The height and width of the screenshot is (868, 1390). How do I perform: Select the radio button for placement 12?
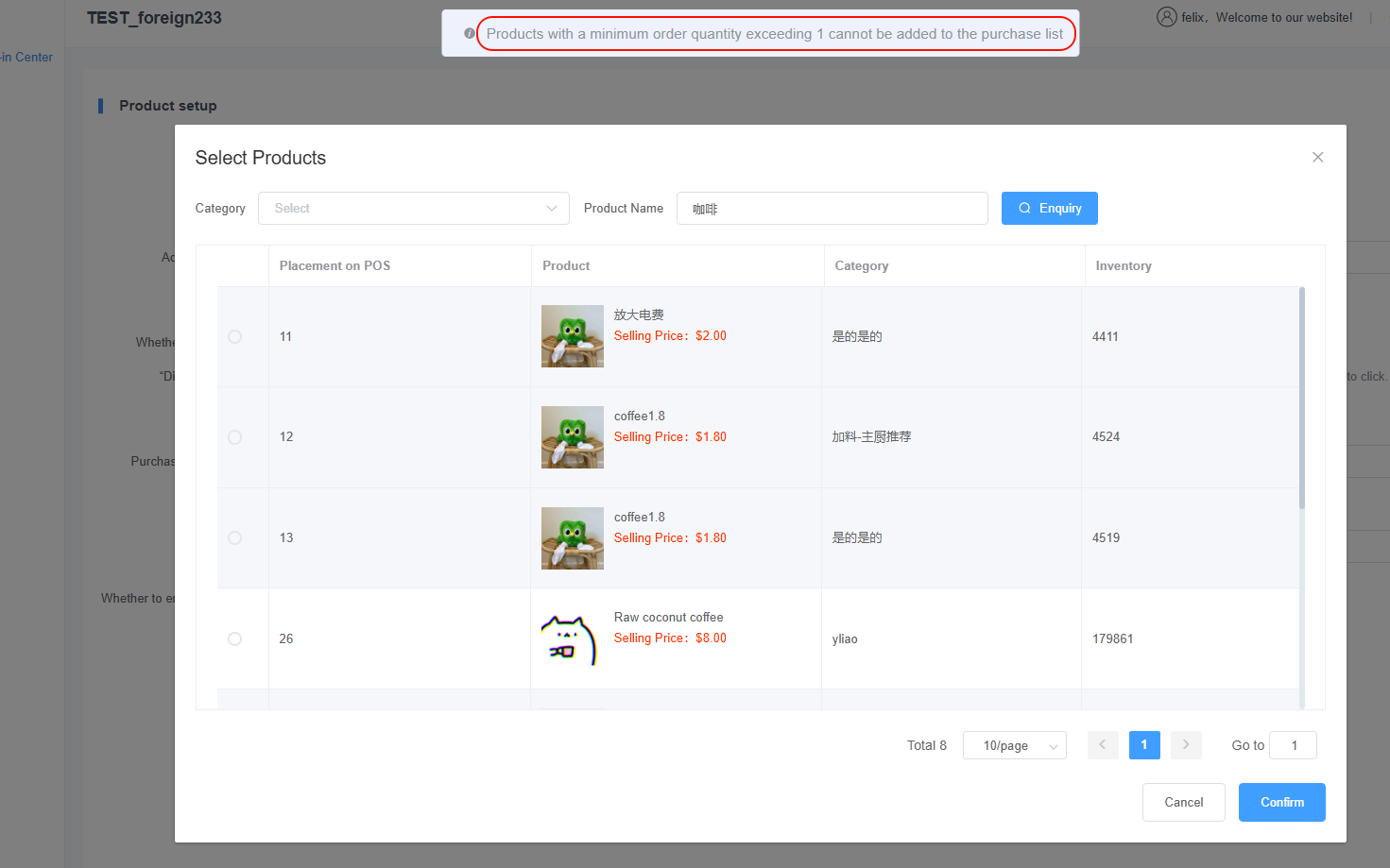tap(235, 437)
